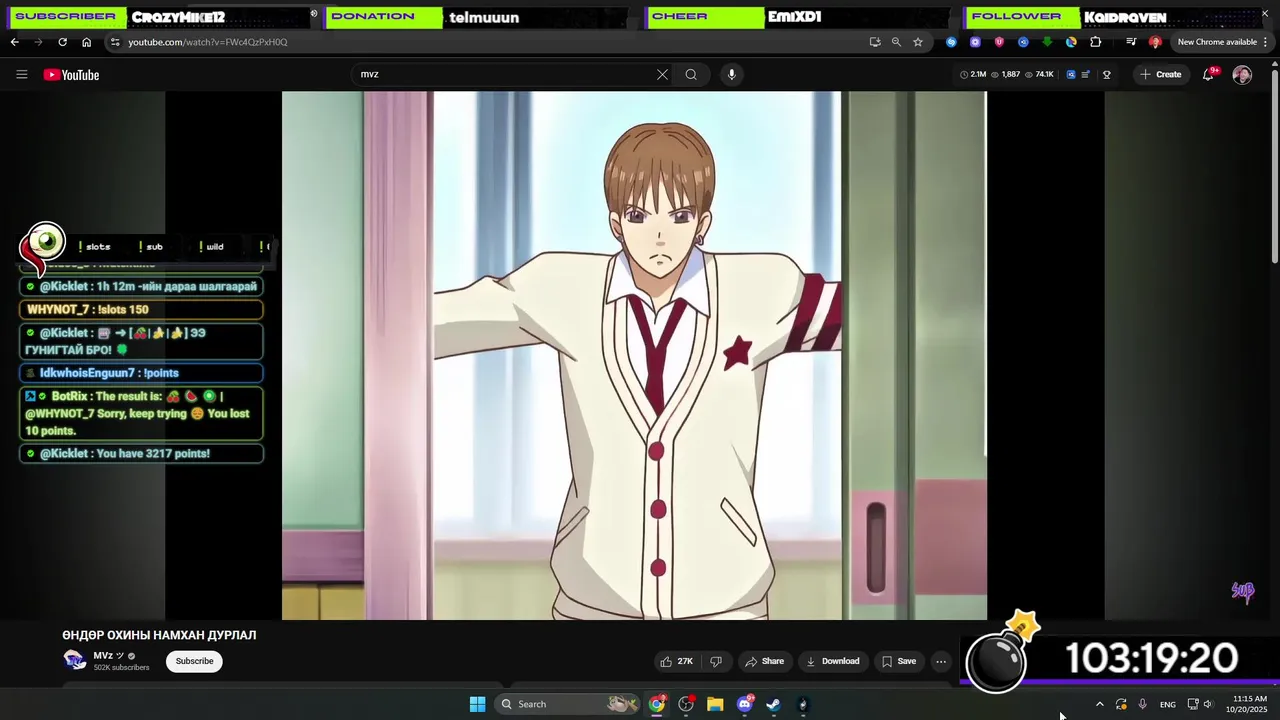Subscribe to the MVz channel

(194, 661)
